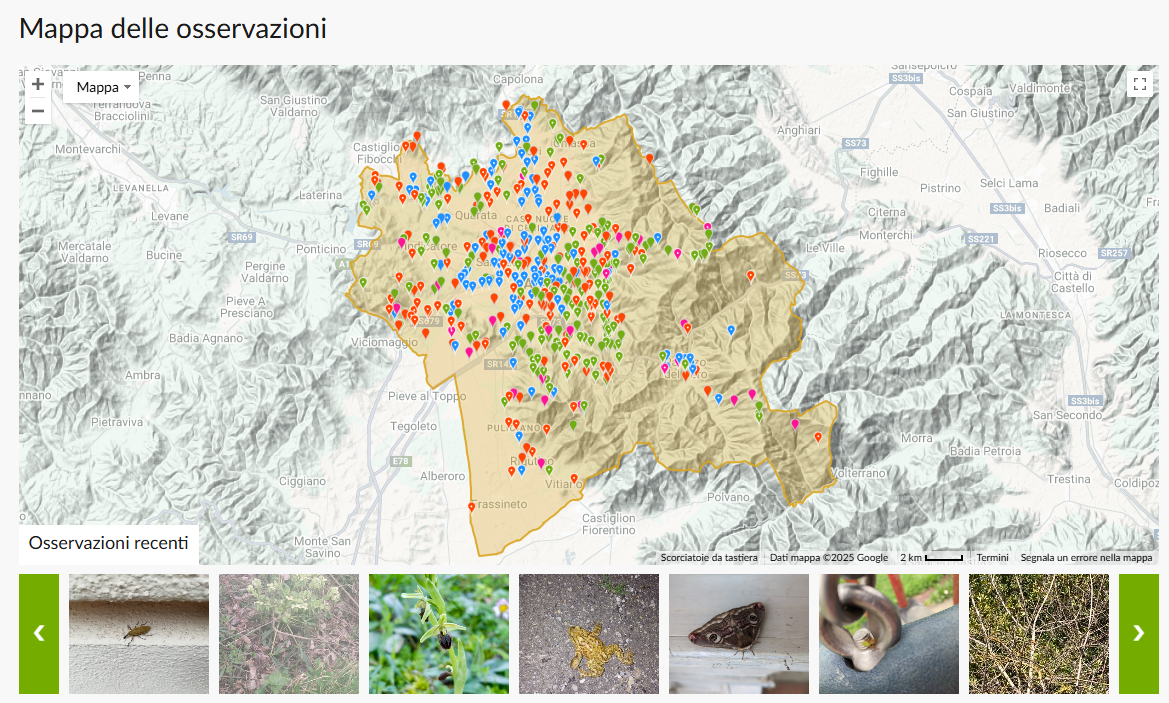Click the Selci Lama map label
The height and width of the screenshot is (703, 1169).
(1009, 183)
